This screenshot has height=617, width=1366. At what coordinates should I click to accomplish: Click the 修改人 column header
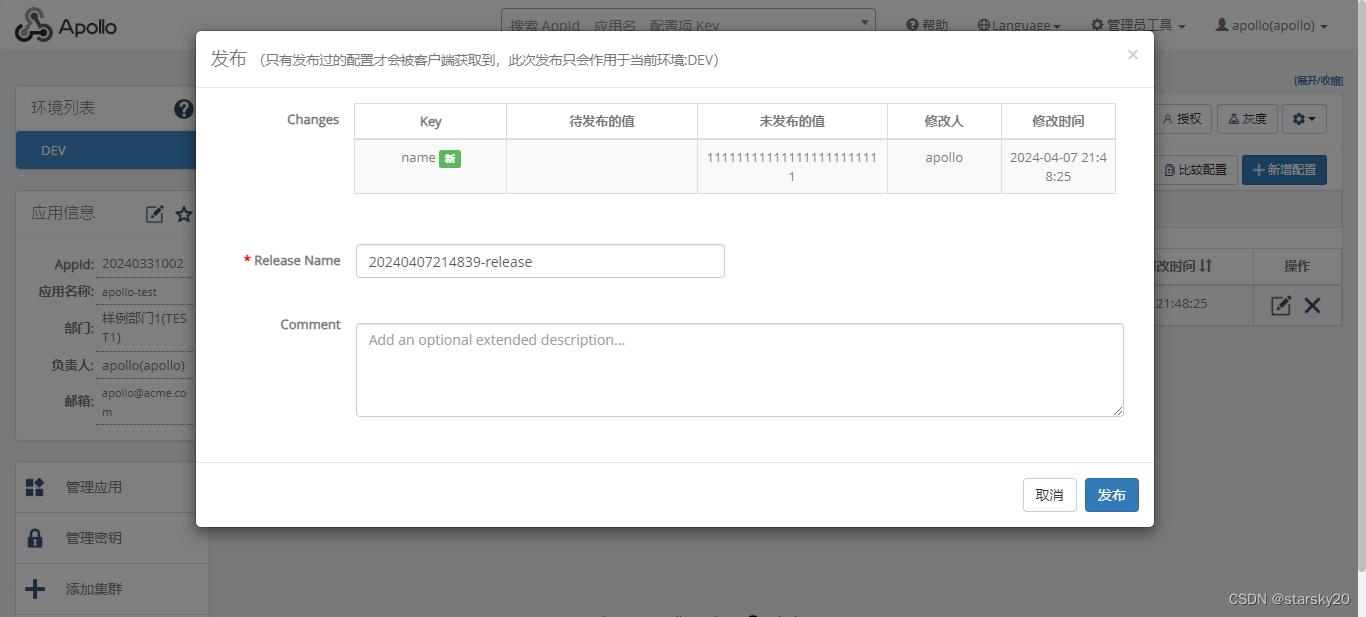pos(944,121)
